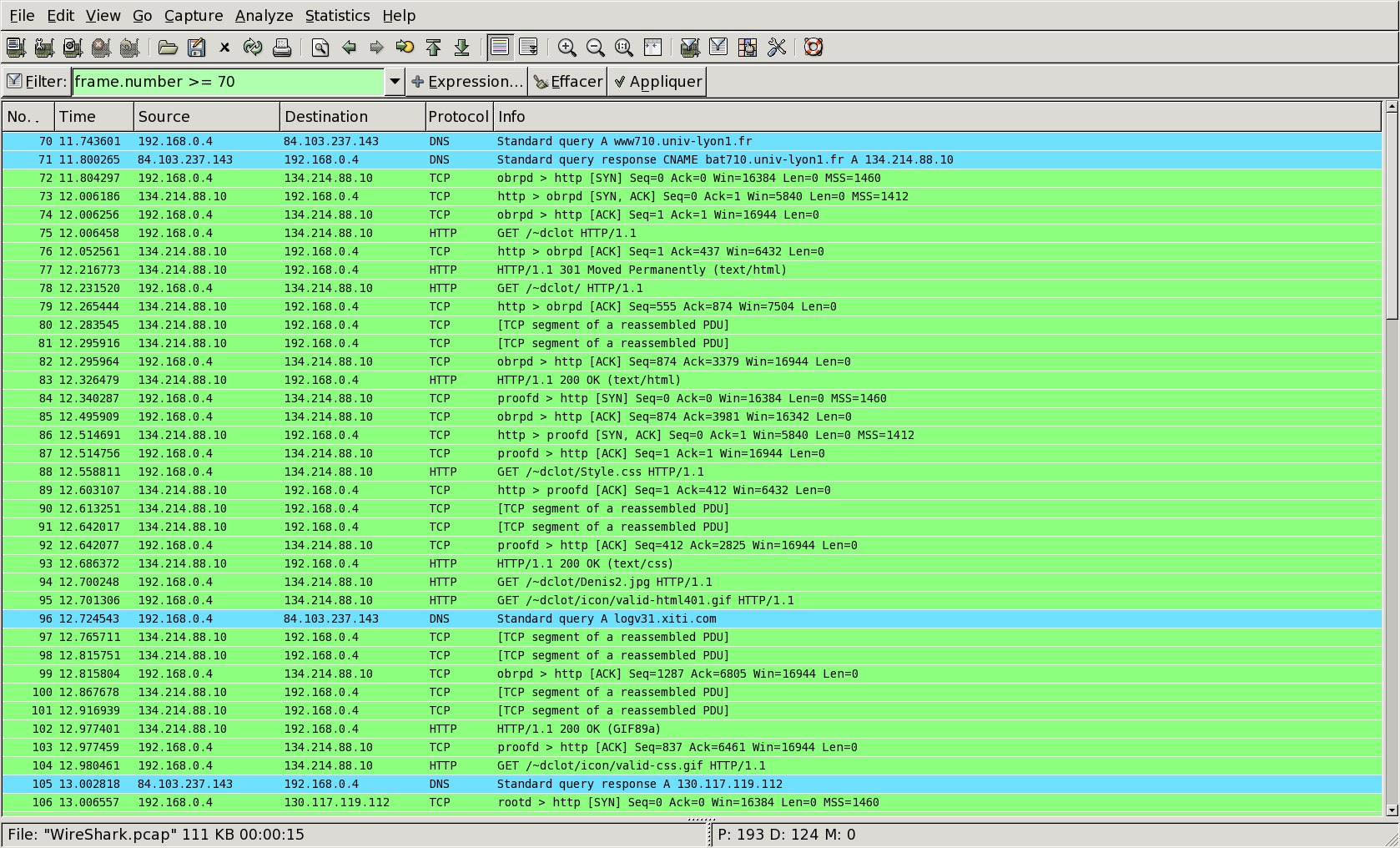
Task: Click the scrollbar up arrow
Action: coord(1391,107)
